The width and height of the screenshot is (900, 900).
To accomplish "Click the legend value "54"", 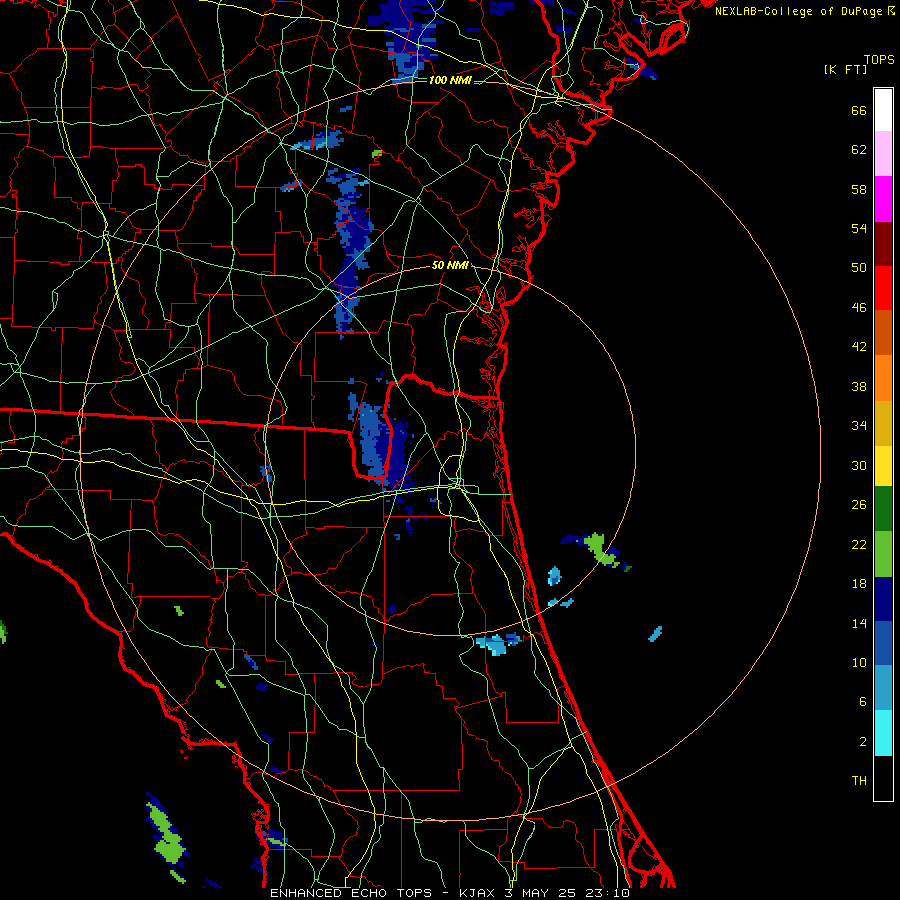I will (x=859, y=228).
